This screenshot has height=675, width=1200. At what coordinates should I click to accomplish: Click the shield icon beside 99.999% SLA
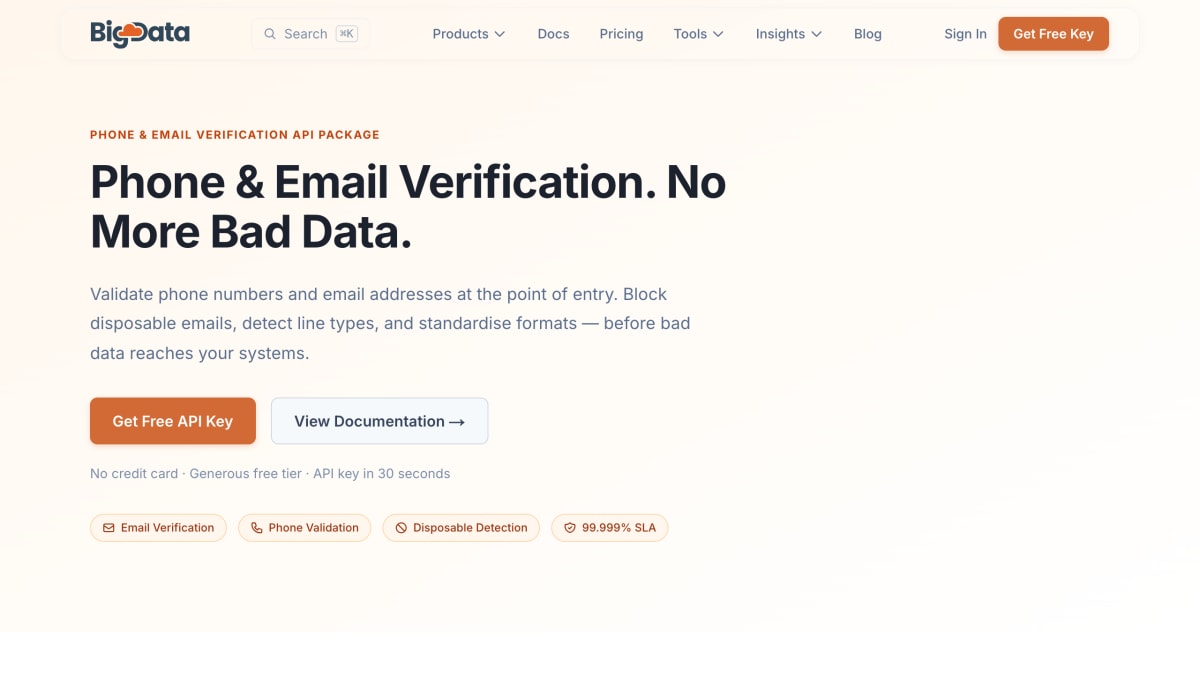(570, 528)
